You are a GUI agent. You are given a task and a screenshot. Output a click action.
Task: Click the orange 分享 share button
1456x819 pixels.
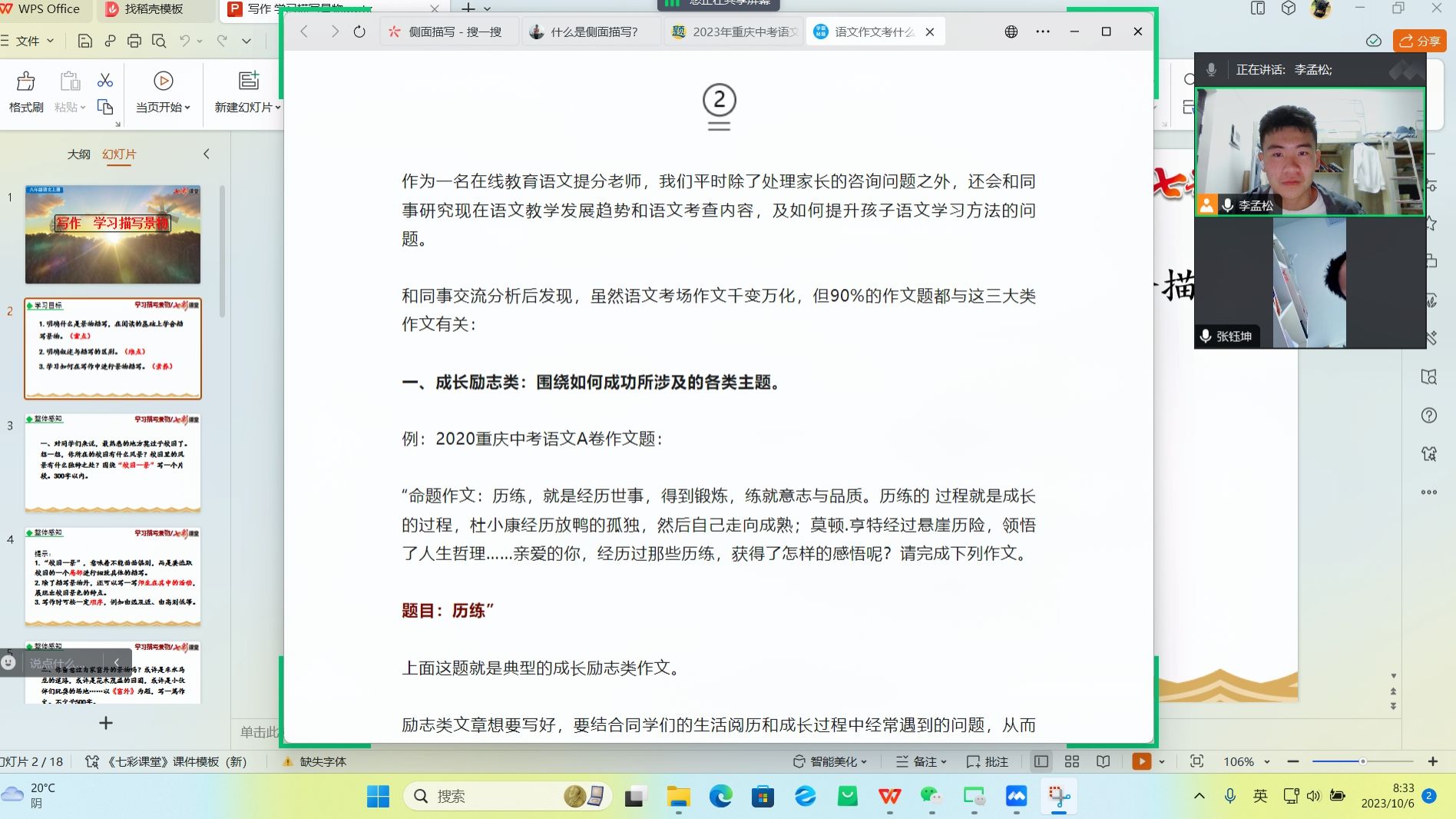(1419, 41)
